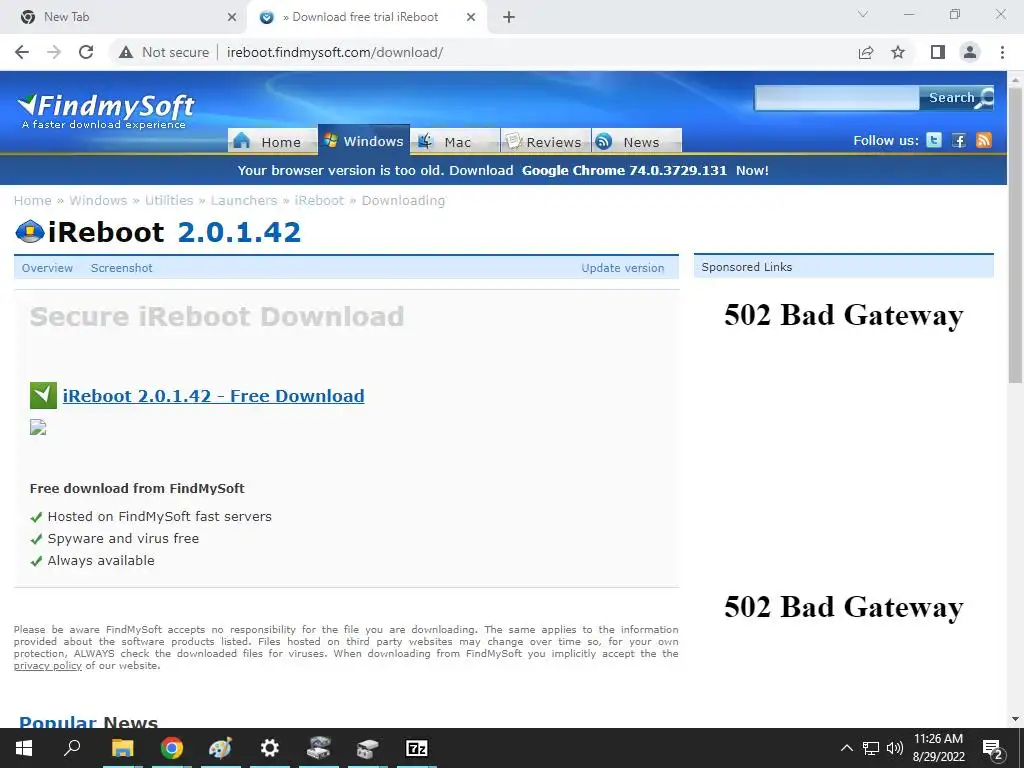1024x768 pixels.
Task: Open the privacy policy link
Action: (48, 665)
